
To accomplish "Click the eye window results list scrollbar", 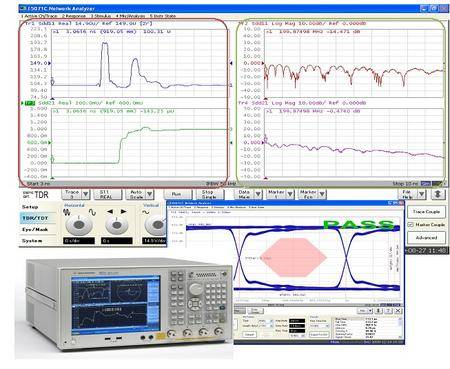I will (x=400, y=328).
